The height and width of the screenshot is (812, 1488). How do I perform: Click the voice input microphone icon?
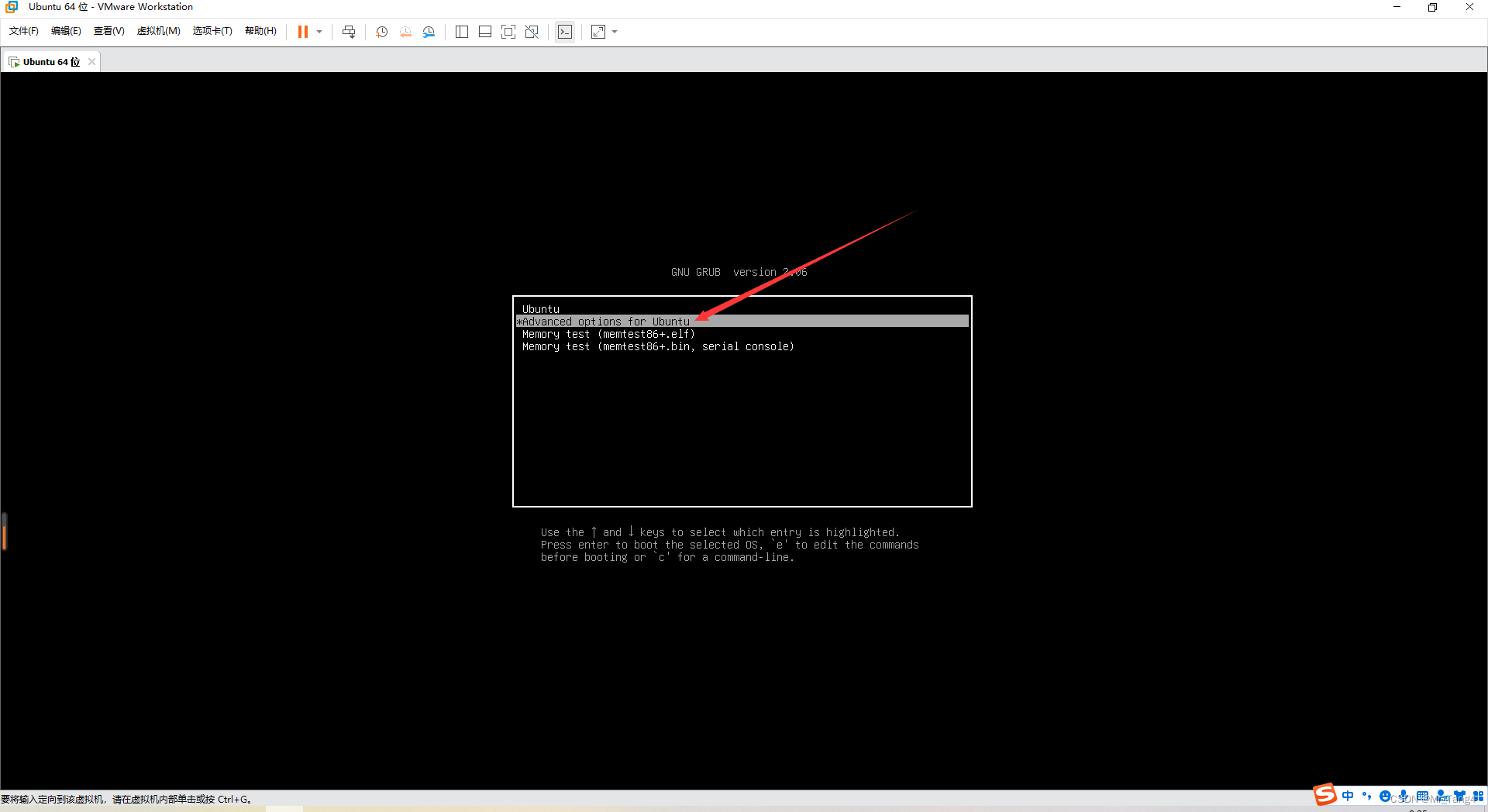click(x=1404, y=796)
